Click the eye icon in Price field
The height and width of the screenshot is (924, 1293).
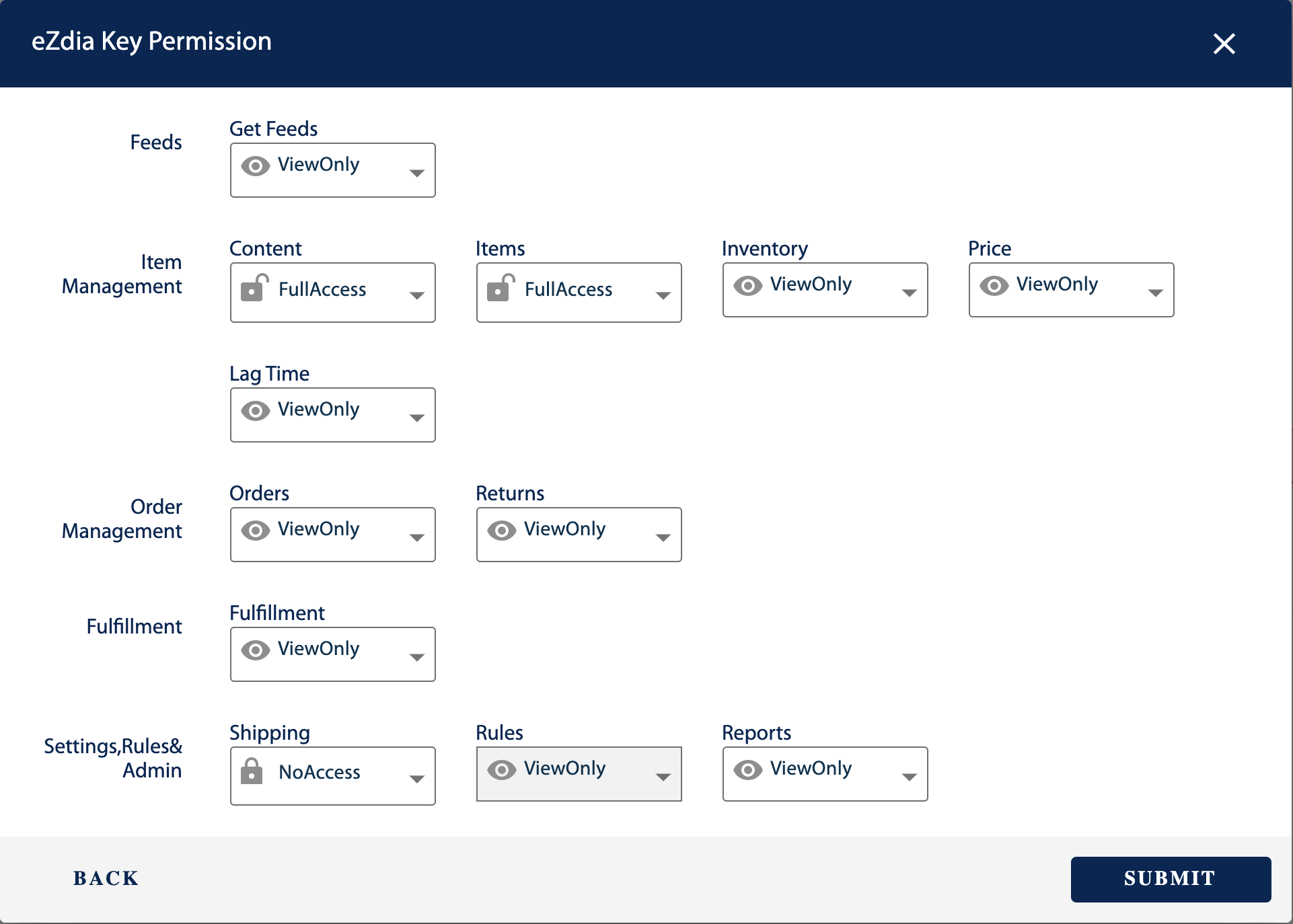click(994, 286)
